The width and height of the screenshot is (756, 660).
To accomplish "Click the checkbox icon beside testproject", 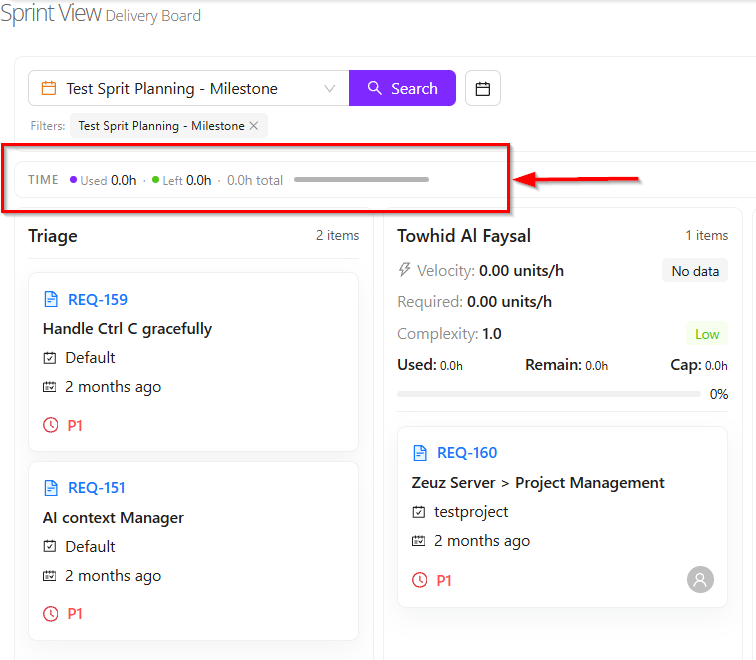I will pyautogui.click(x=419, y=512).
